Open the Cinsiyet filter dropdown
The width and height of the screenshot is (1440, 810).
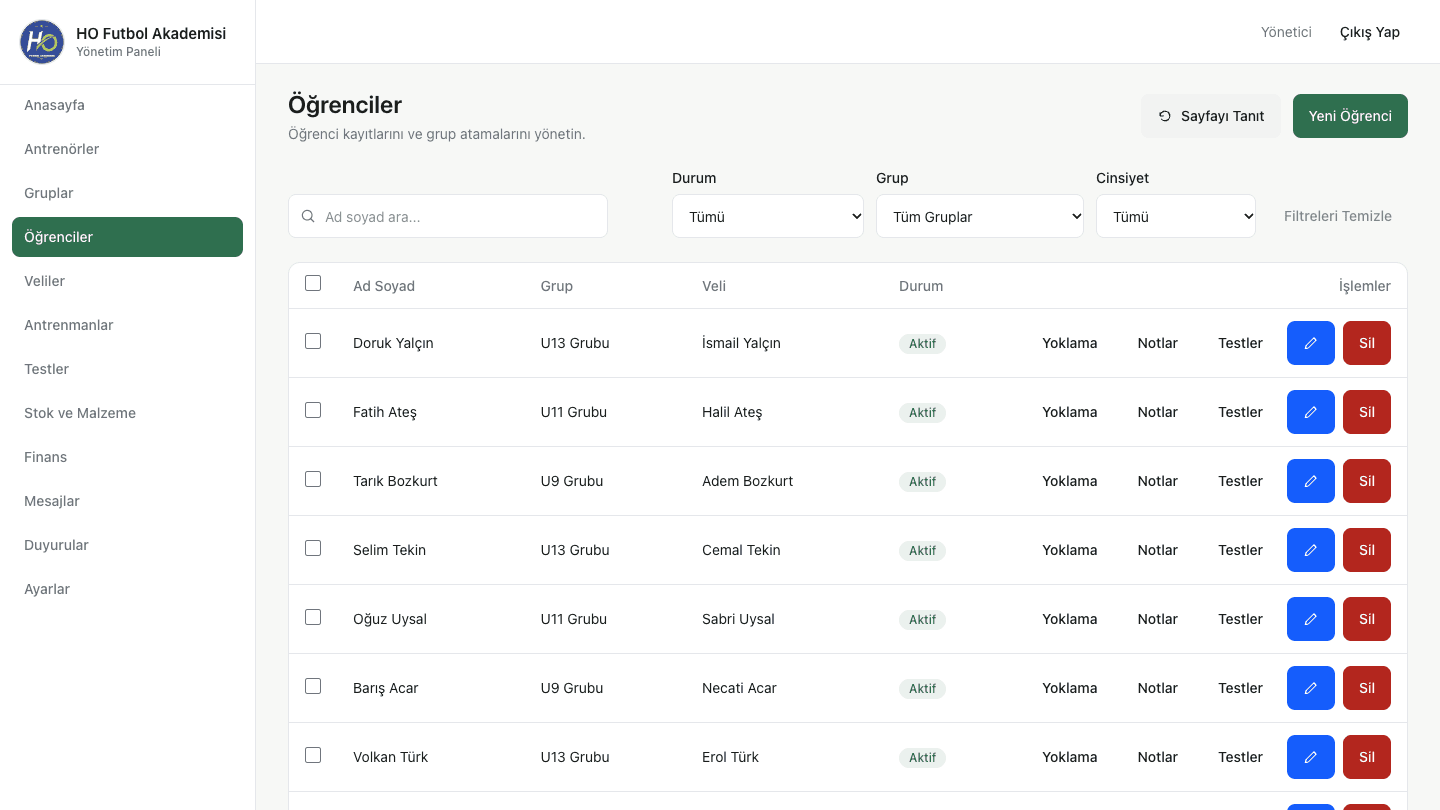click(x=1176, y=216)
